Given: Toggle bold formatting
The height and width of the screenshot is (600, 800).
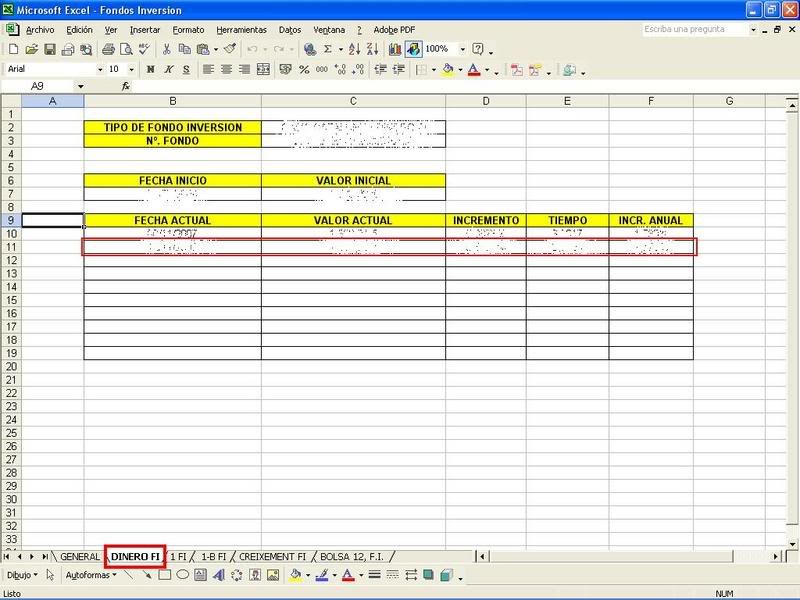Looking at the screenshot, I should pyautogui.click(x=151, y=69).
